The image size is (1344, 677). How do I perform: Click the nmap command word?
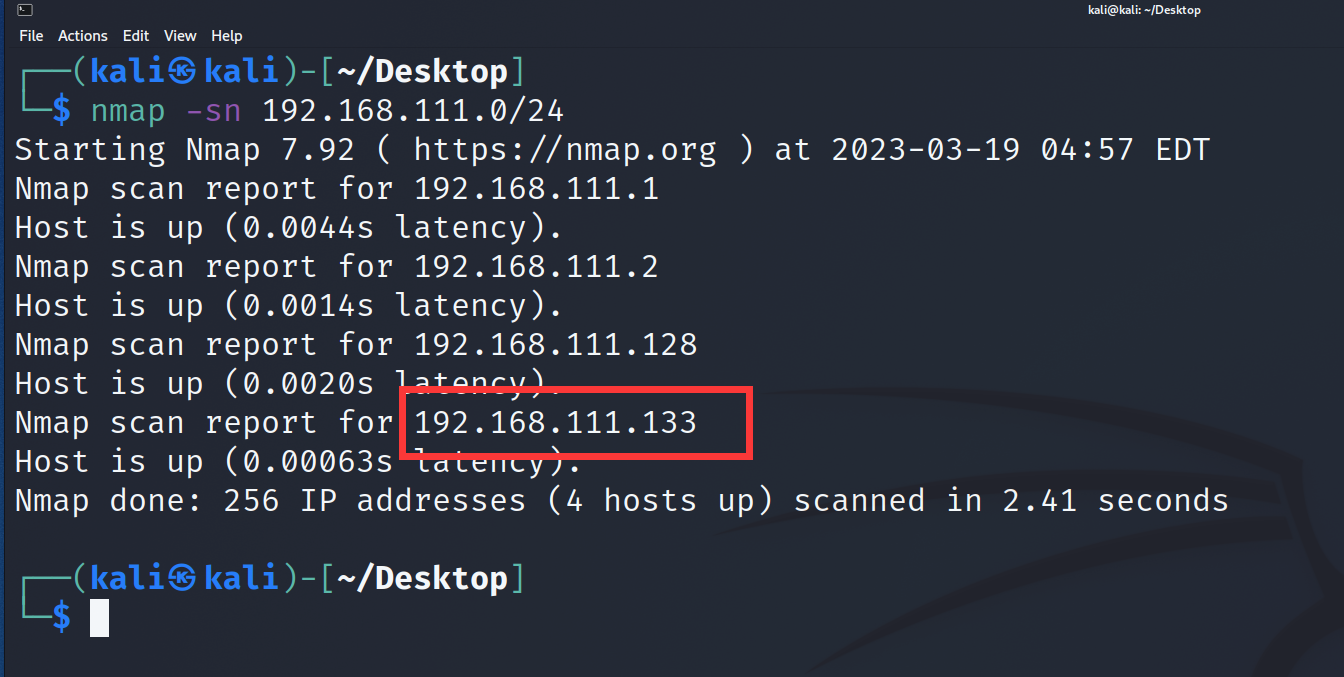tap(128, 111)
